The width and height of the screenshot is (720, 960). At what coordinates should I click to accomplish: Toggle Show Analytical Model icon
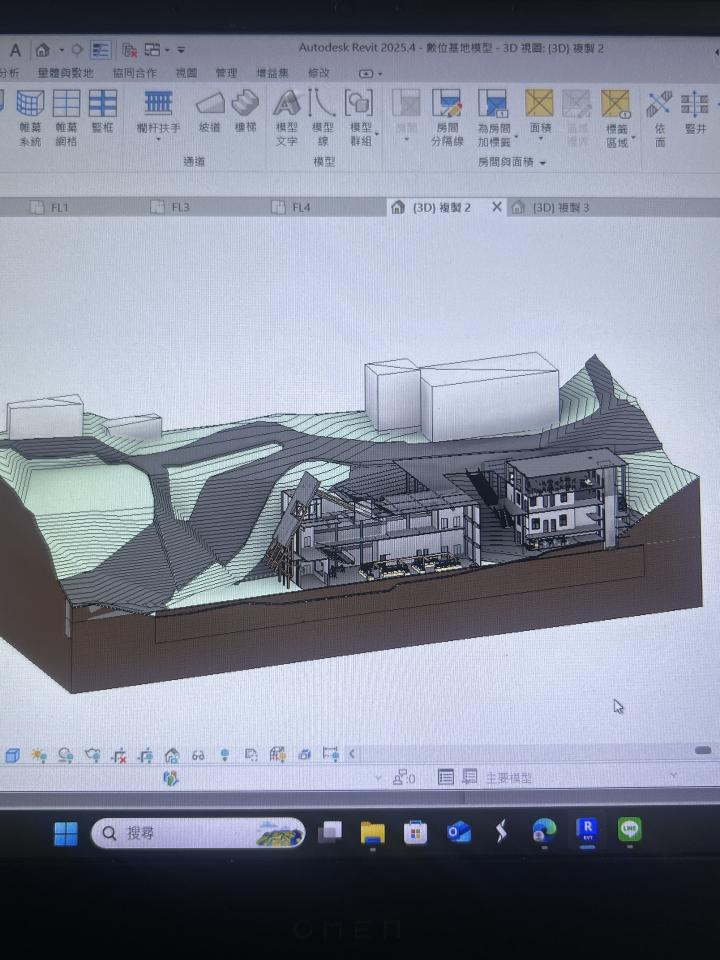(277, 754)
